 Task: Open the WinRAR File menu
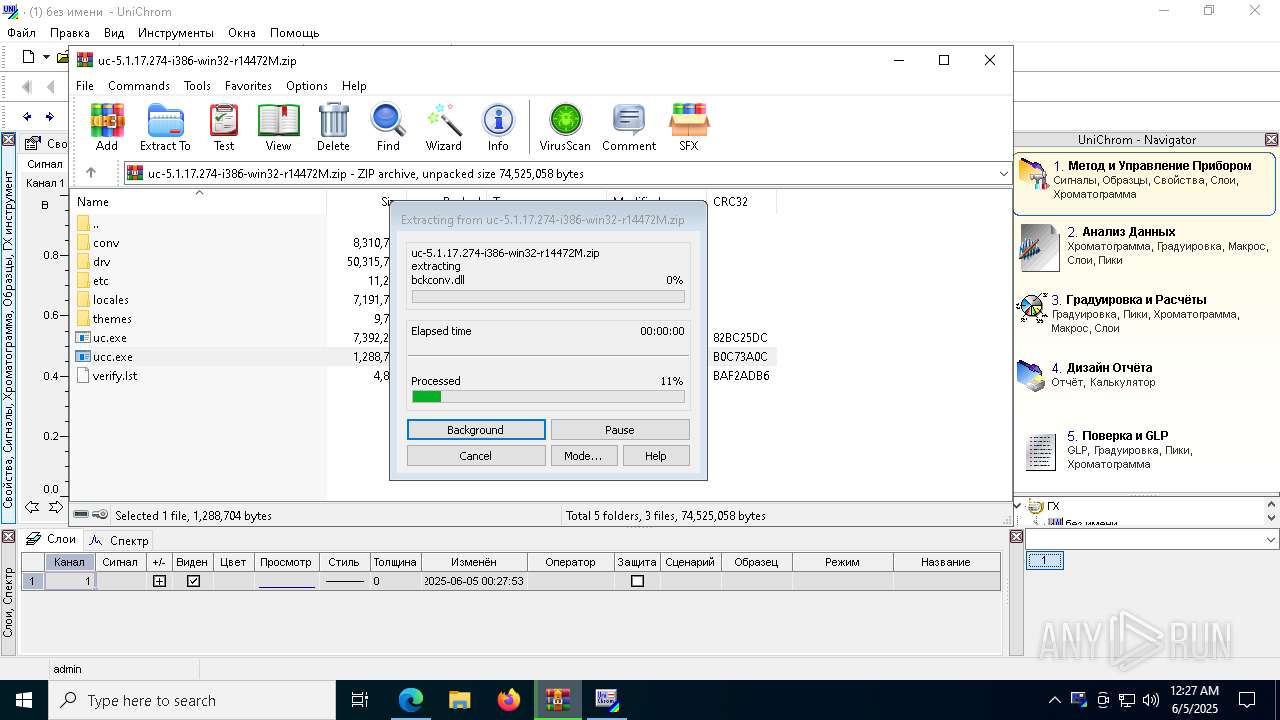pyautogui.click(x=85, y=86)
